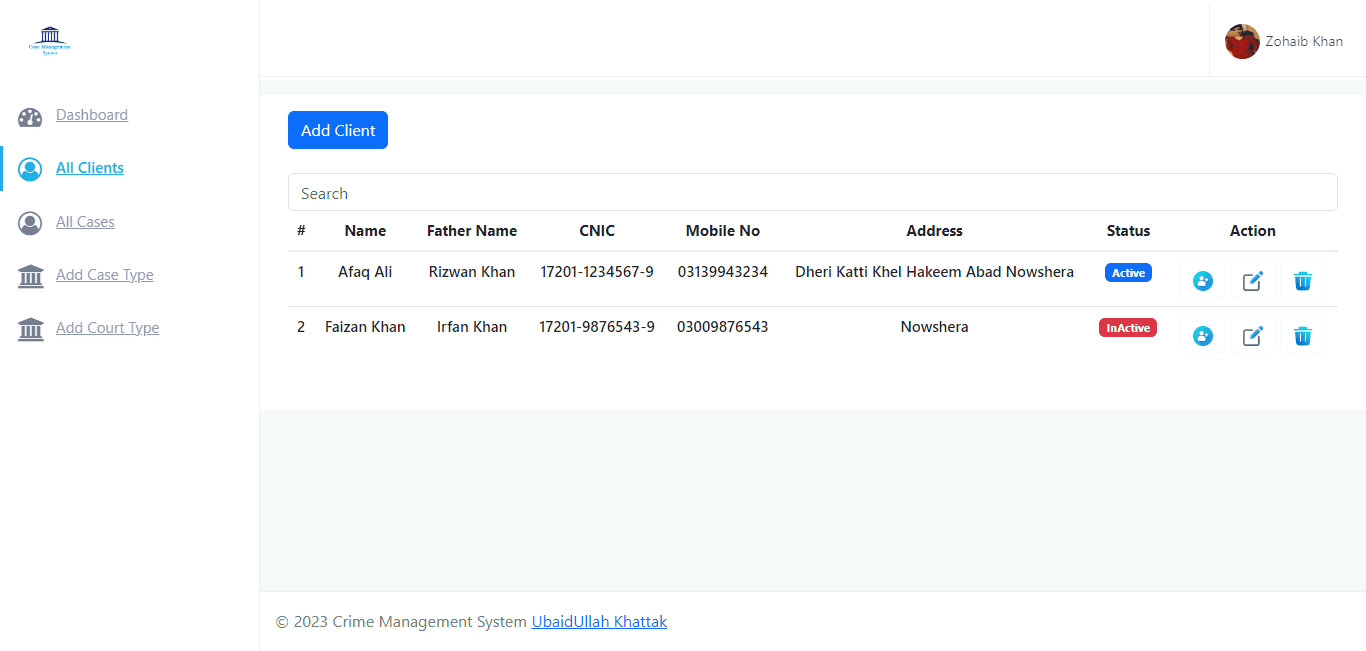Delete the Afaq Ali client record
This screenshot has width=1366, height=651.
[1302, 281]
